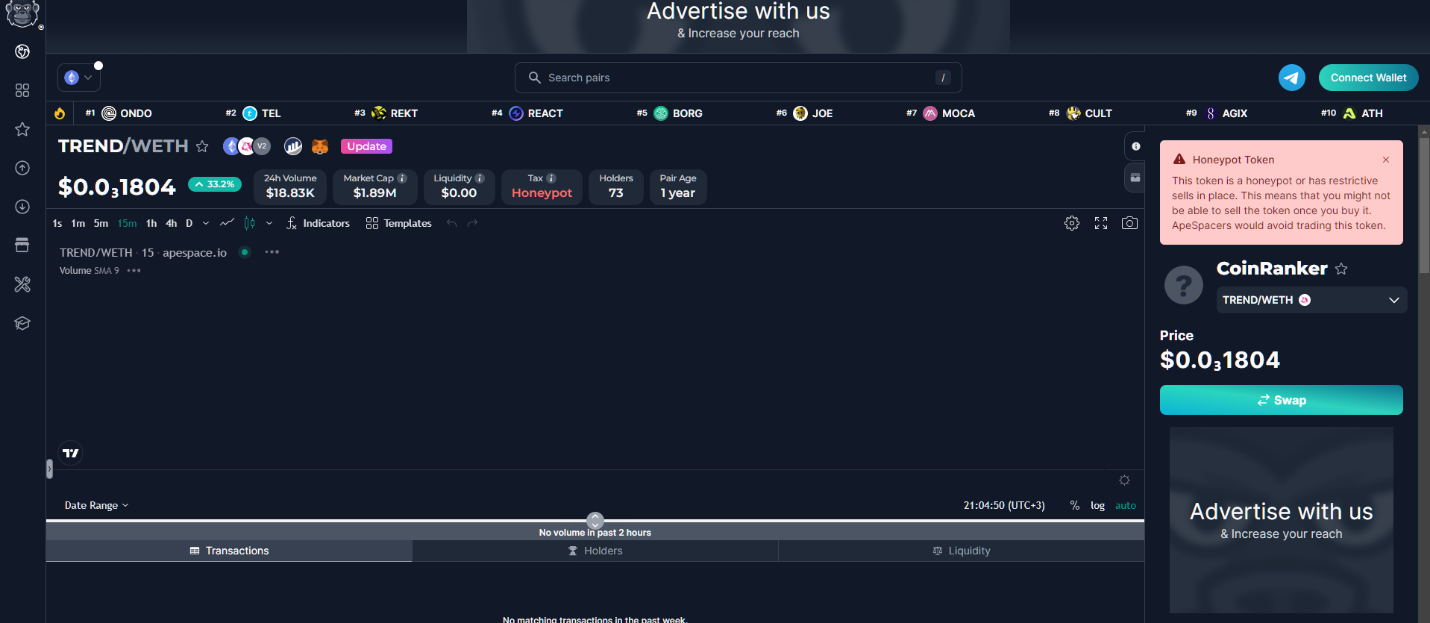Open the Ethereum network selector dropdown

pos(78,77)
